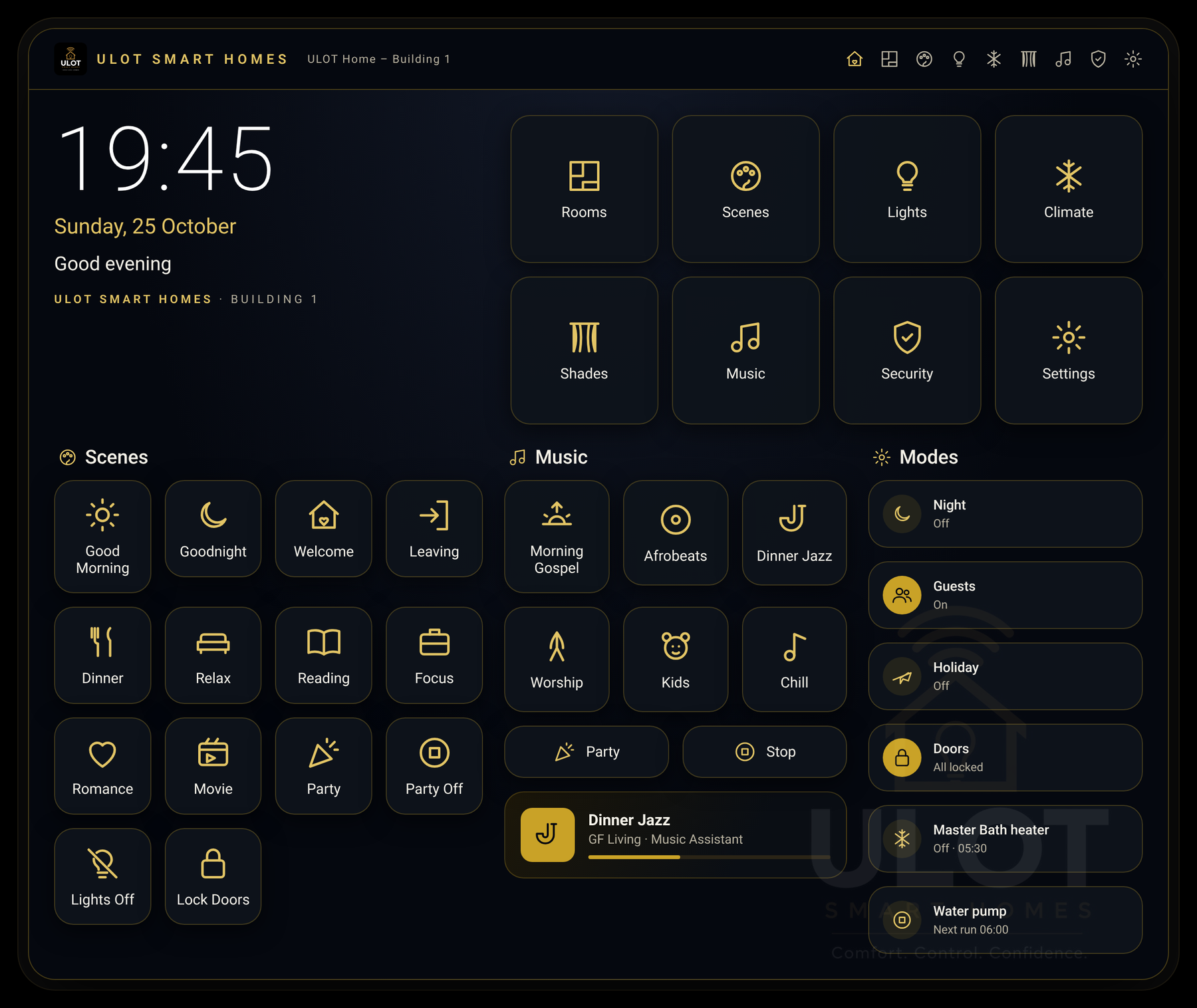Image resolution: width=1197 pixels, height=1008 pixels.
Task: Open the home icon in top navigation
Action: tap(855, 59)
